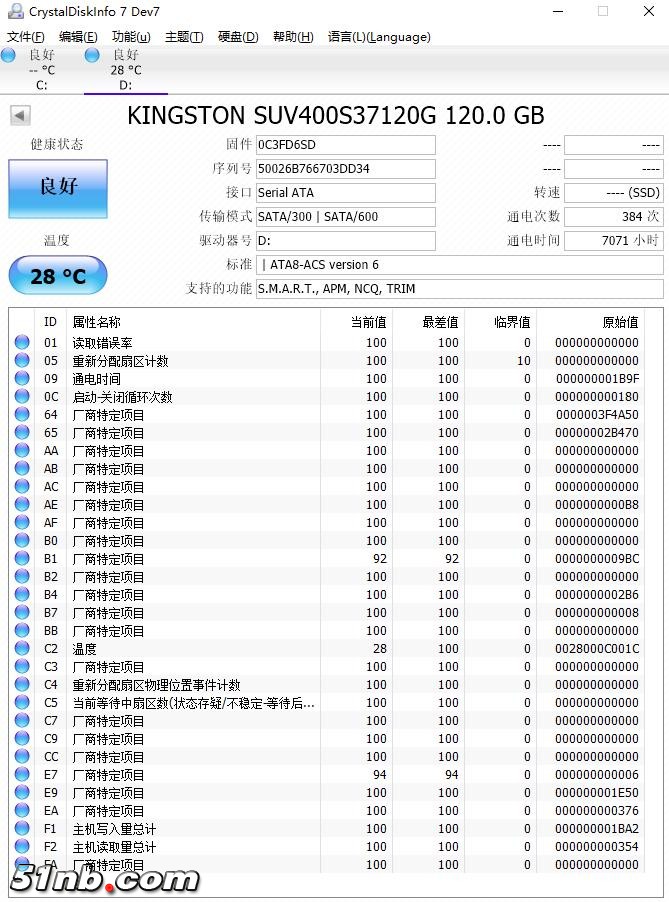Image resolution: width=669 pixels, height=902 pixels.
Task: Click the status icon for attribute F2
Action: pos(22,846)
